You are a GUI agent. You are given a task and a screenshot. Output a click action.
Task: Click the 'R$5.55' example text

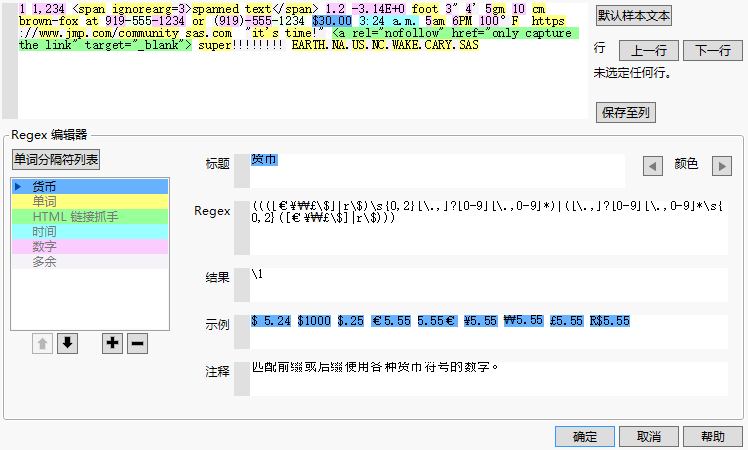(610, 321)
